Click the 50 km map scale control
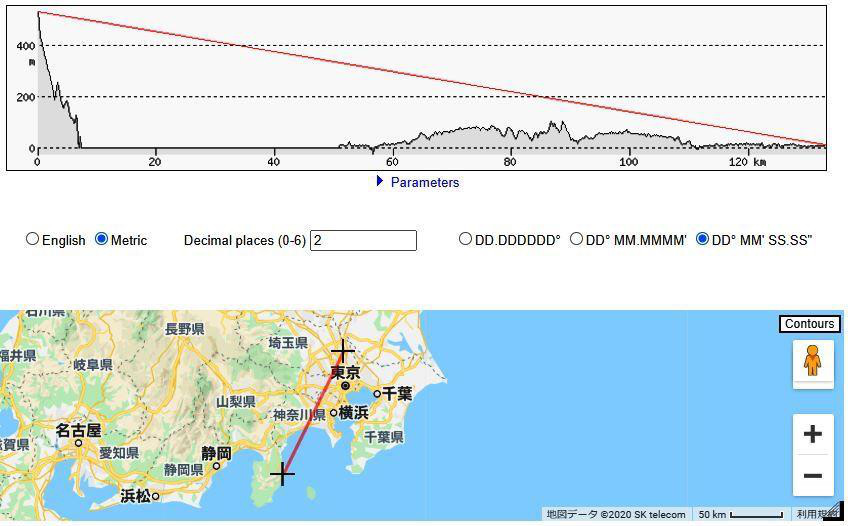The width and height of the screenshot is (848, 526). click(x=740, y=514)
